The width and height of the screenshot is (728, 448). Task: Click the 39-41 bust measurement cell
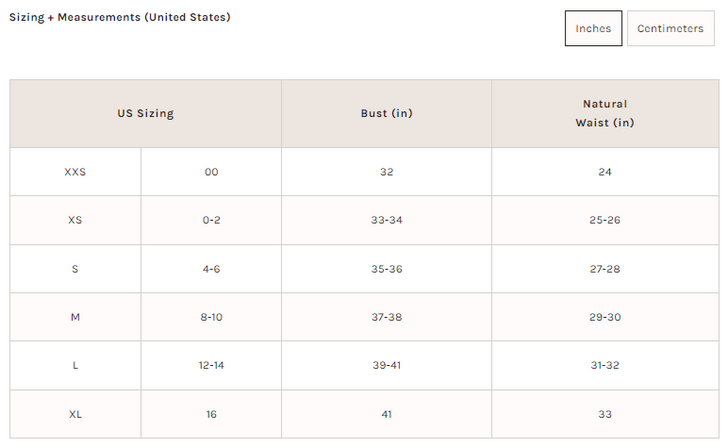click(x=386, y=365)
